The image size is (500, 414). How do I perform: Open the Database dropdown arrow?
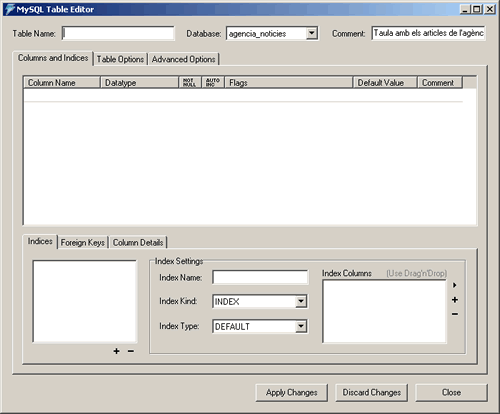[312, 33]
